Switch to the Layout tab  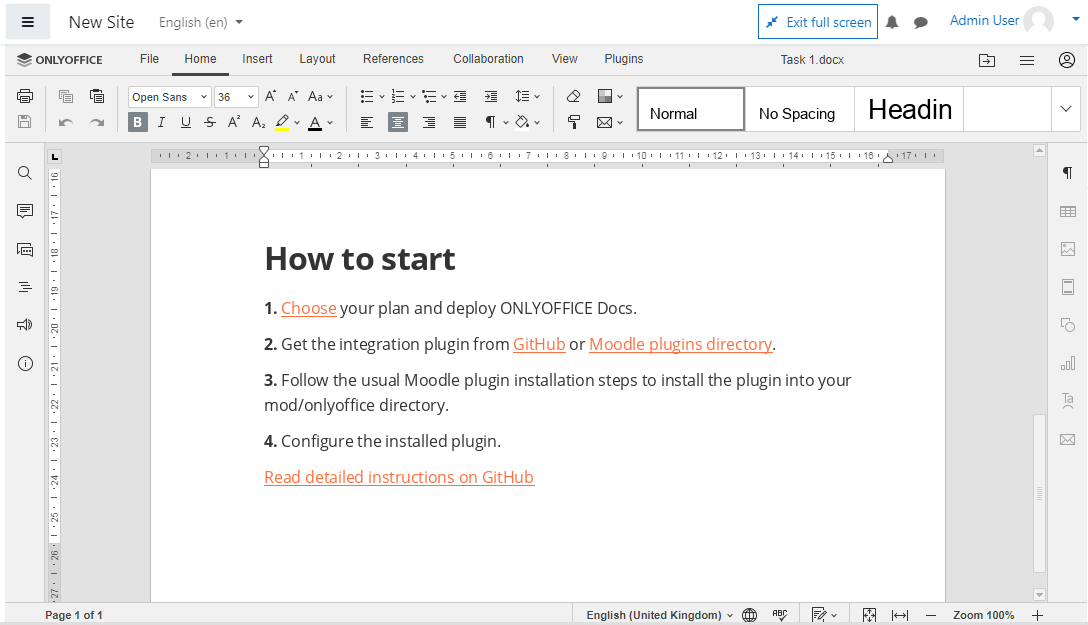(x=317, y=59)
